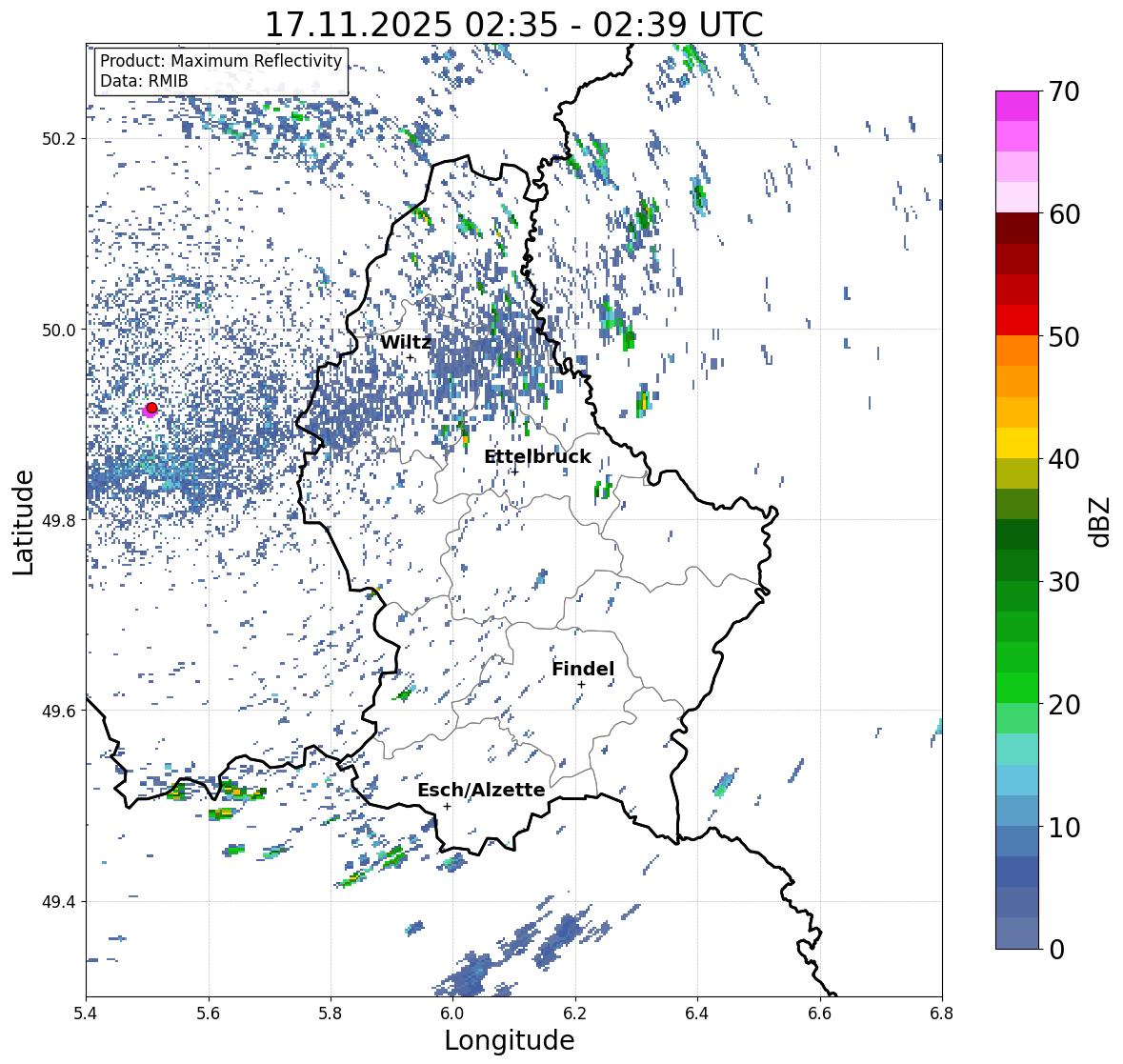This screenshot has width=1123, height=1064.
Task: Click the 6.2 longitude tick label
Action: 575,1013
